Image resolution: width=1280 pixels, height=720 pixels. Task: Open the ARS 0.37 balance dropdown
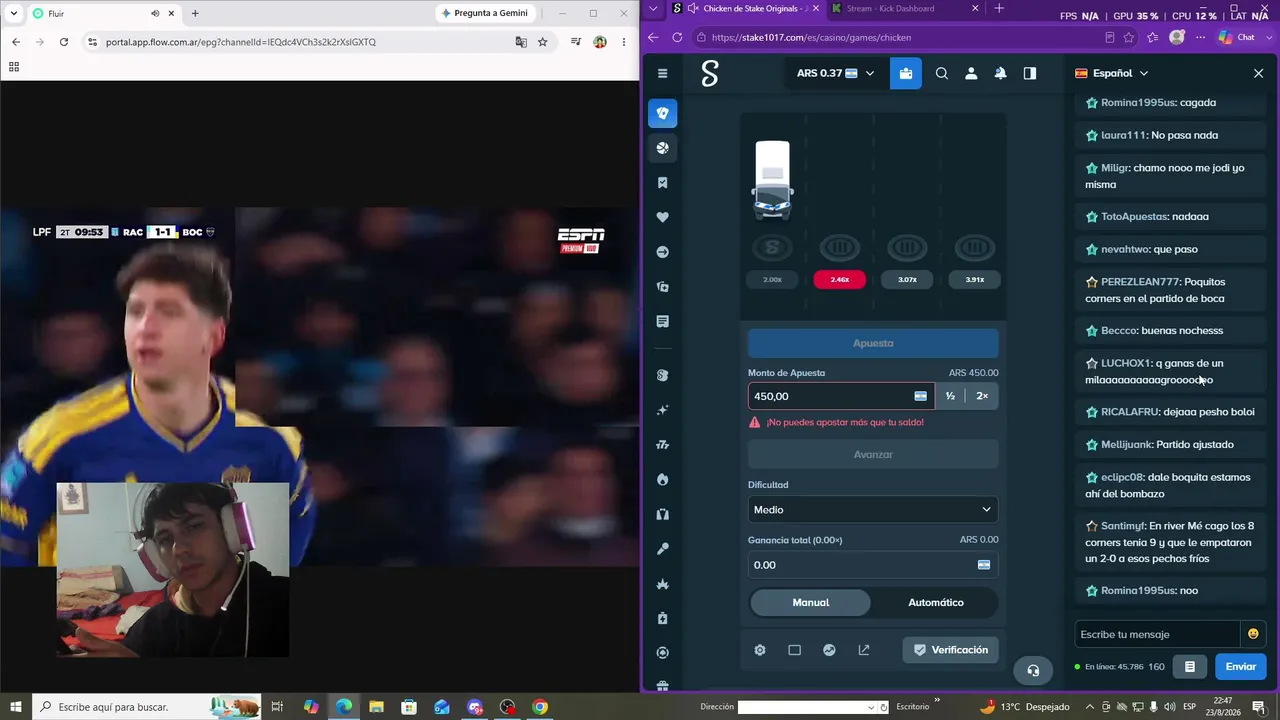pos(835,73)
